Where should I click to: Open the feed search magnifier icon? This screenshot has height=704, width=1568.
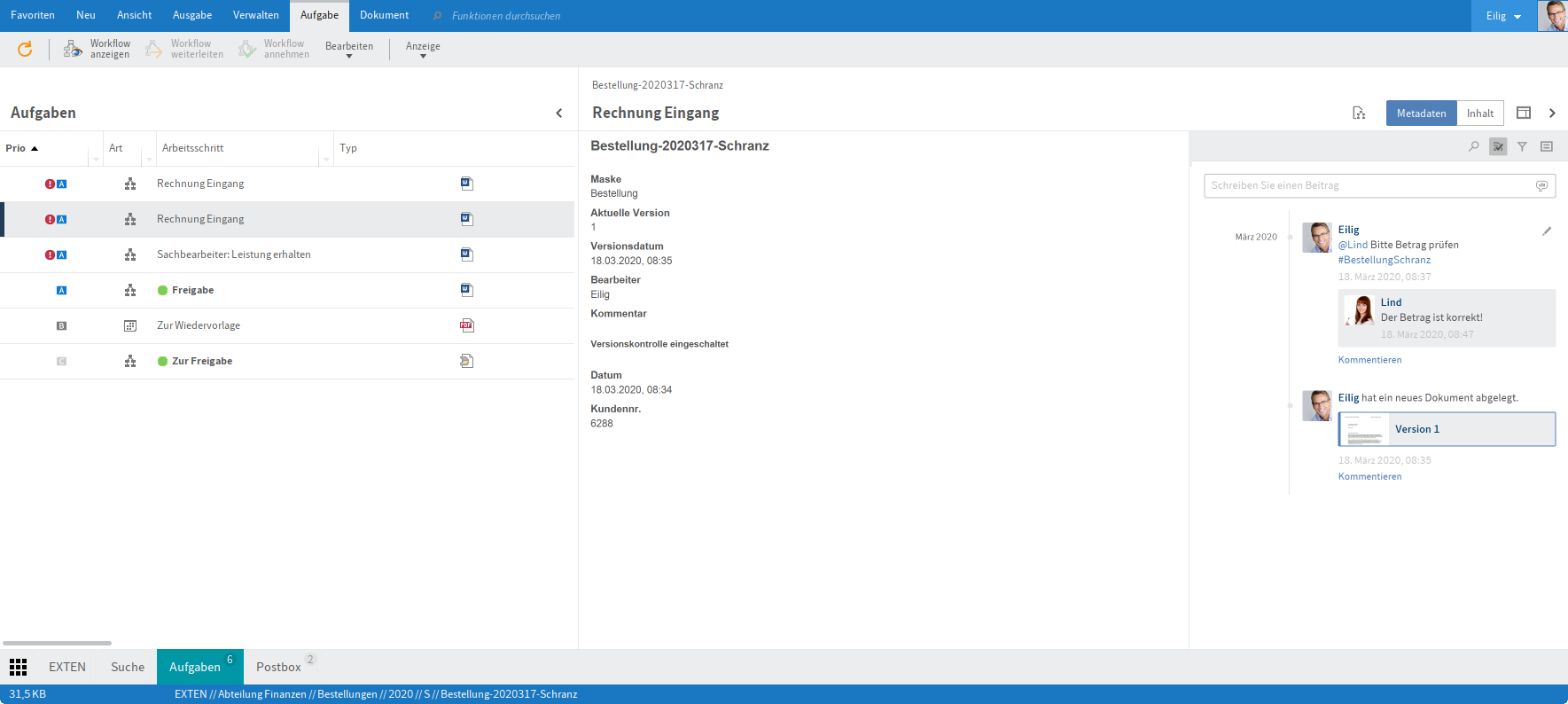tap(1474, 146)
